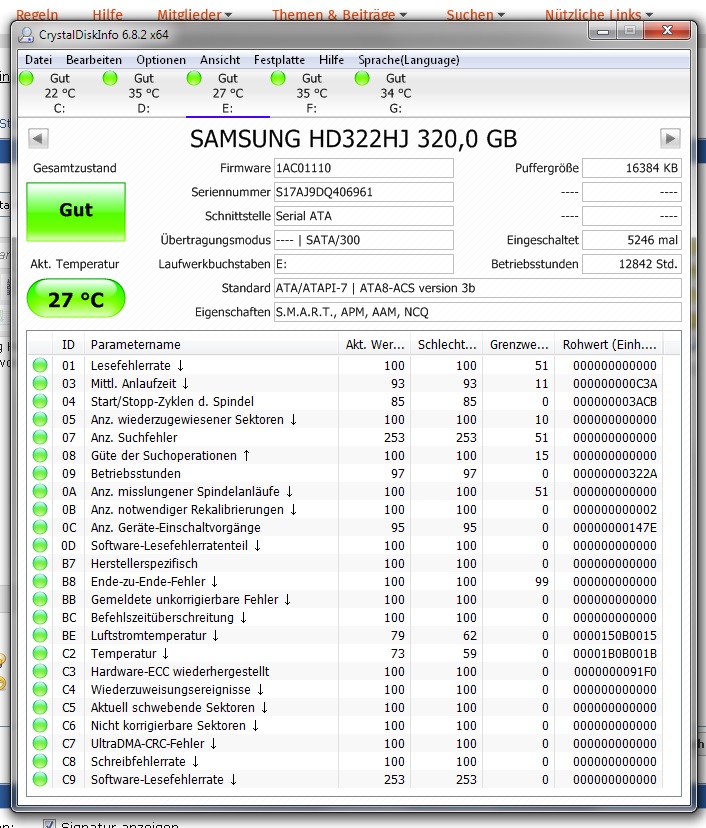
Task: Click status circle of Wiederzuweisungsereignisse row
Action: (x=40, y=689)
